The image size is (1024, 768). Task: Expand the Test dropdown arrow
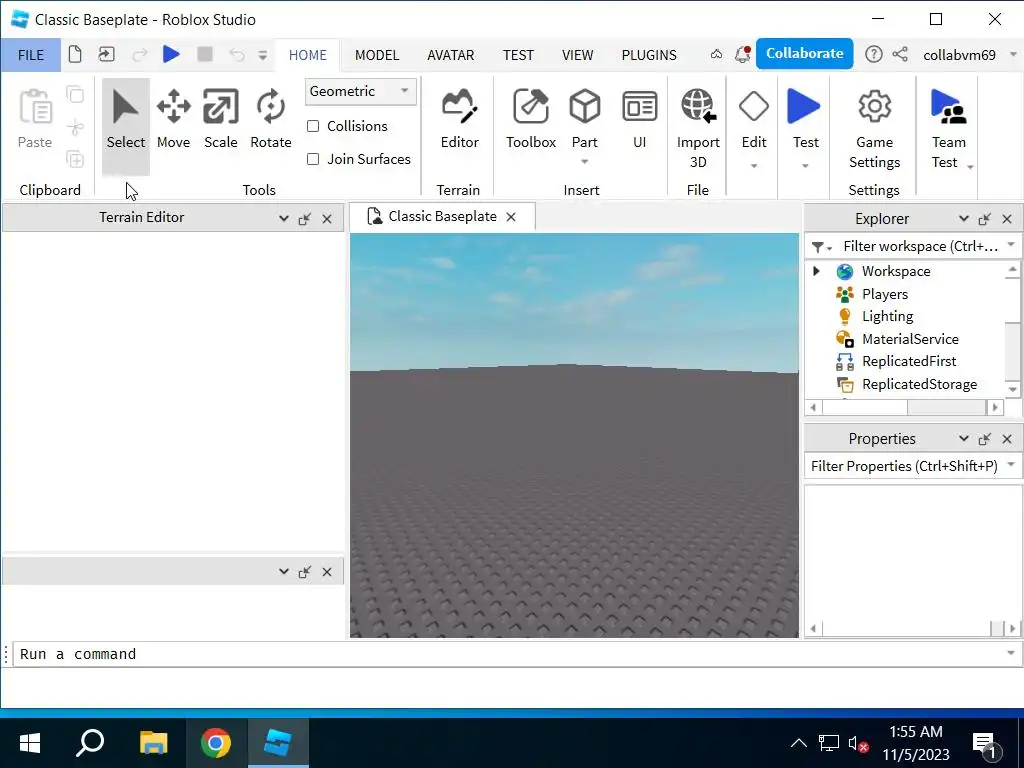click(x=805, y=165)
